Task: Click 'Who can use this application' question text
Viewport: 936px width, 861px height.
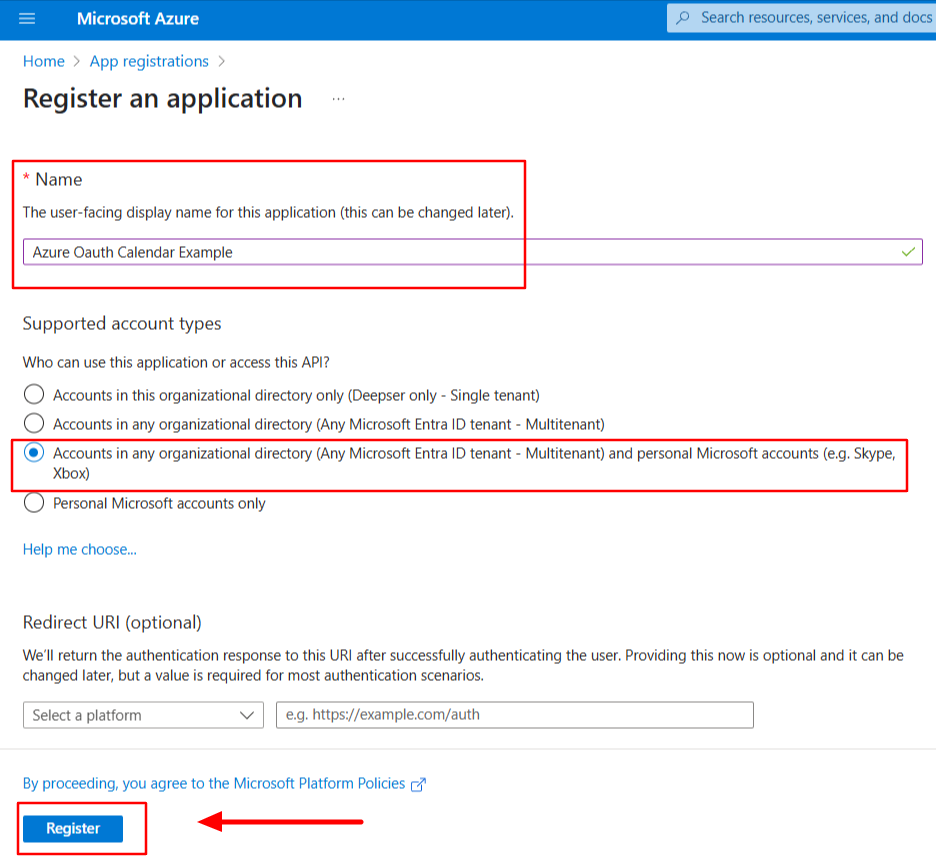Action: [176, 362]
